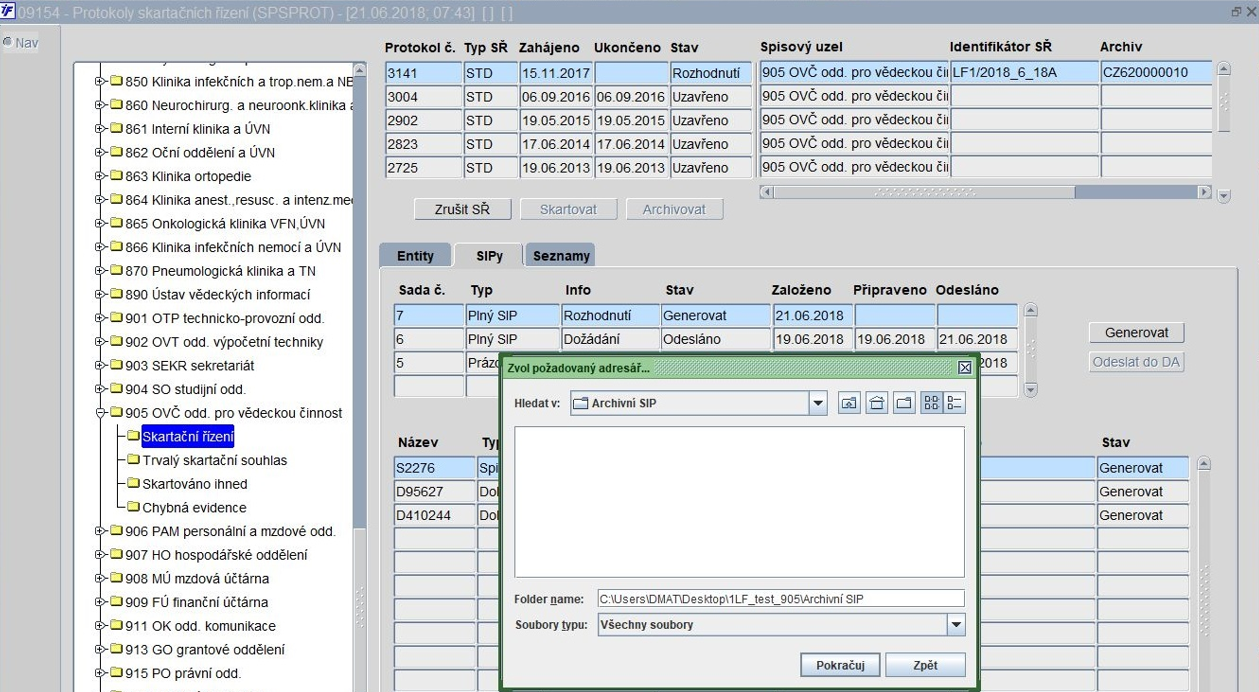The height and width of the screenshot is (692, 1259).
Task: Click the Zrušit SŘ button
Action: point(463,209)
